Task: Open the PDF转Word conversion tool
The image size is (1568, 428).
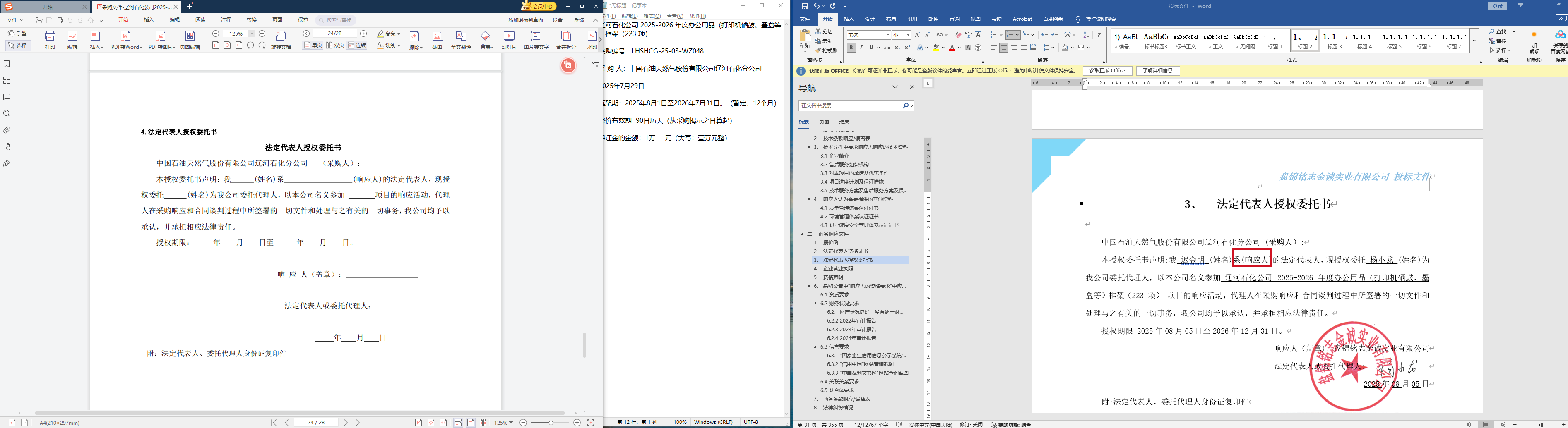Action: pos(127,40)
